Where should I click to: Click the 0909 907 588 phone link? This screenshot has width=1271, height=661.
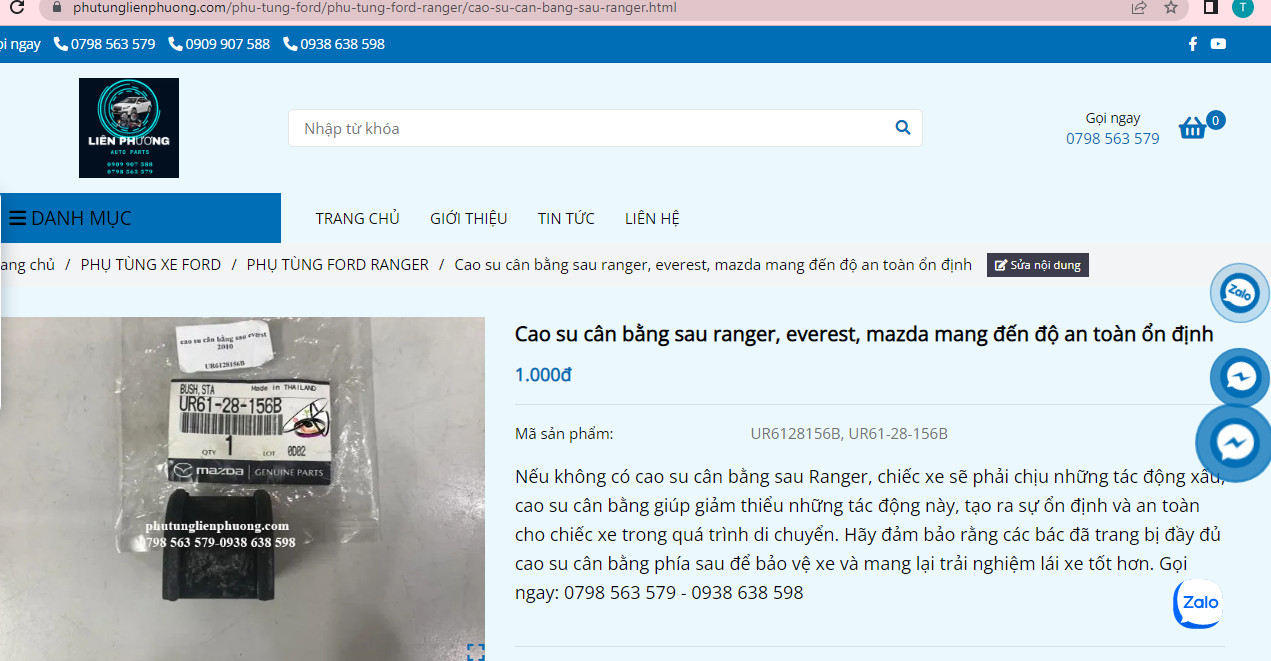(x=220, y=44)
